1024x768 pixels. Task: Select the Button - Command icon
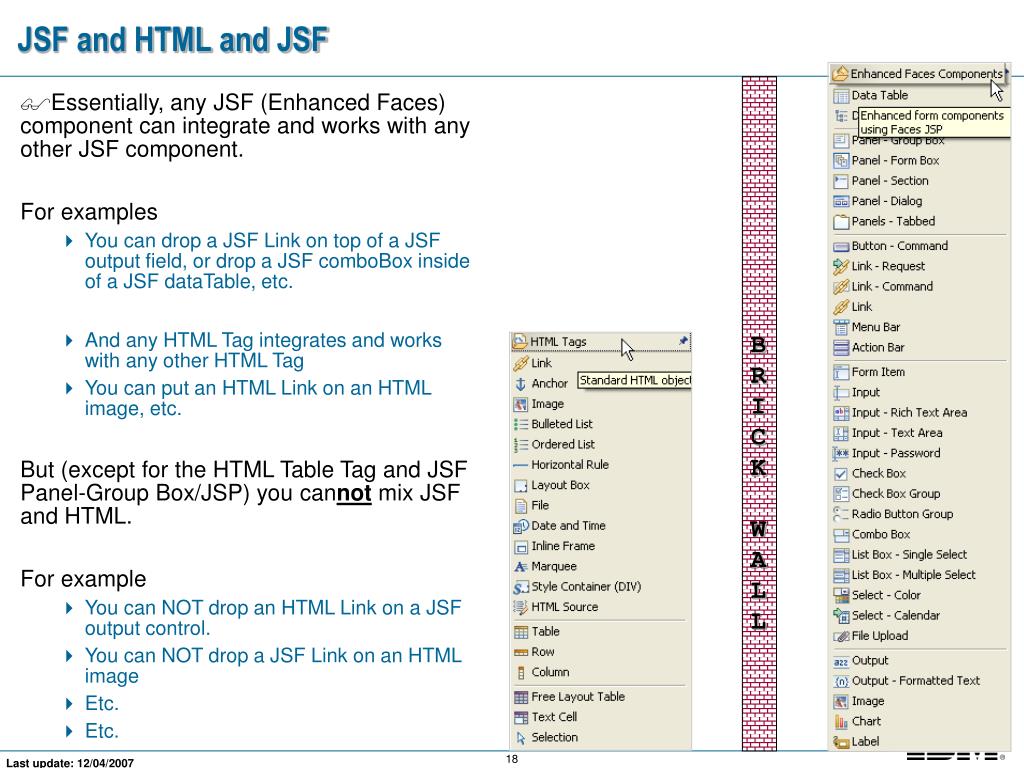(841, 246)
